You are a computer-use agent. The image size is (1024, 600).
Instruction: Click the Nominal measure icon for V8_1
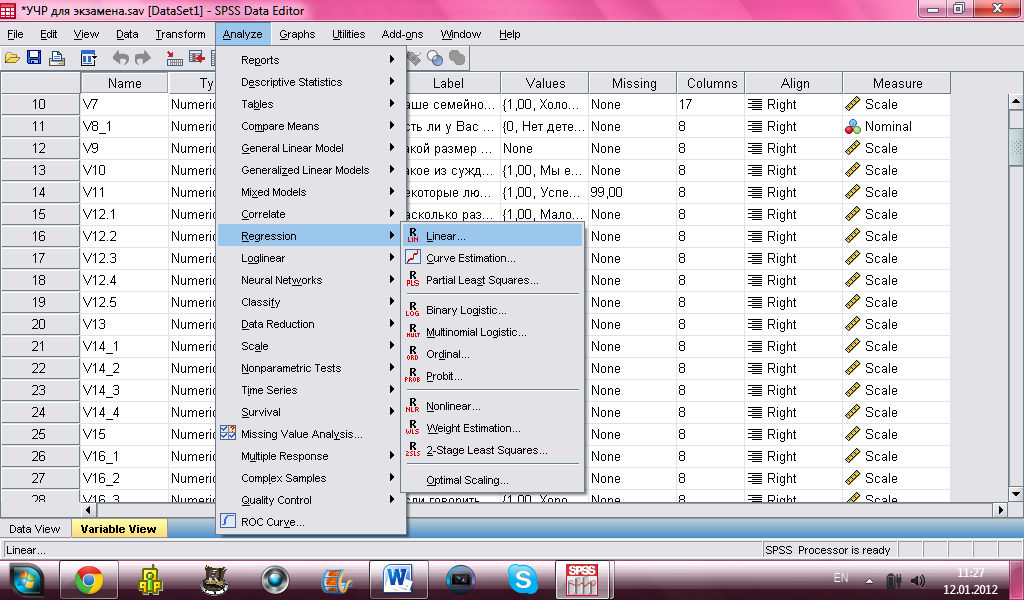pos(852,127)
